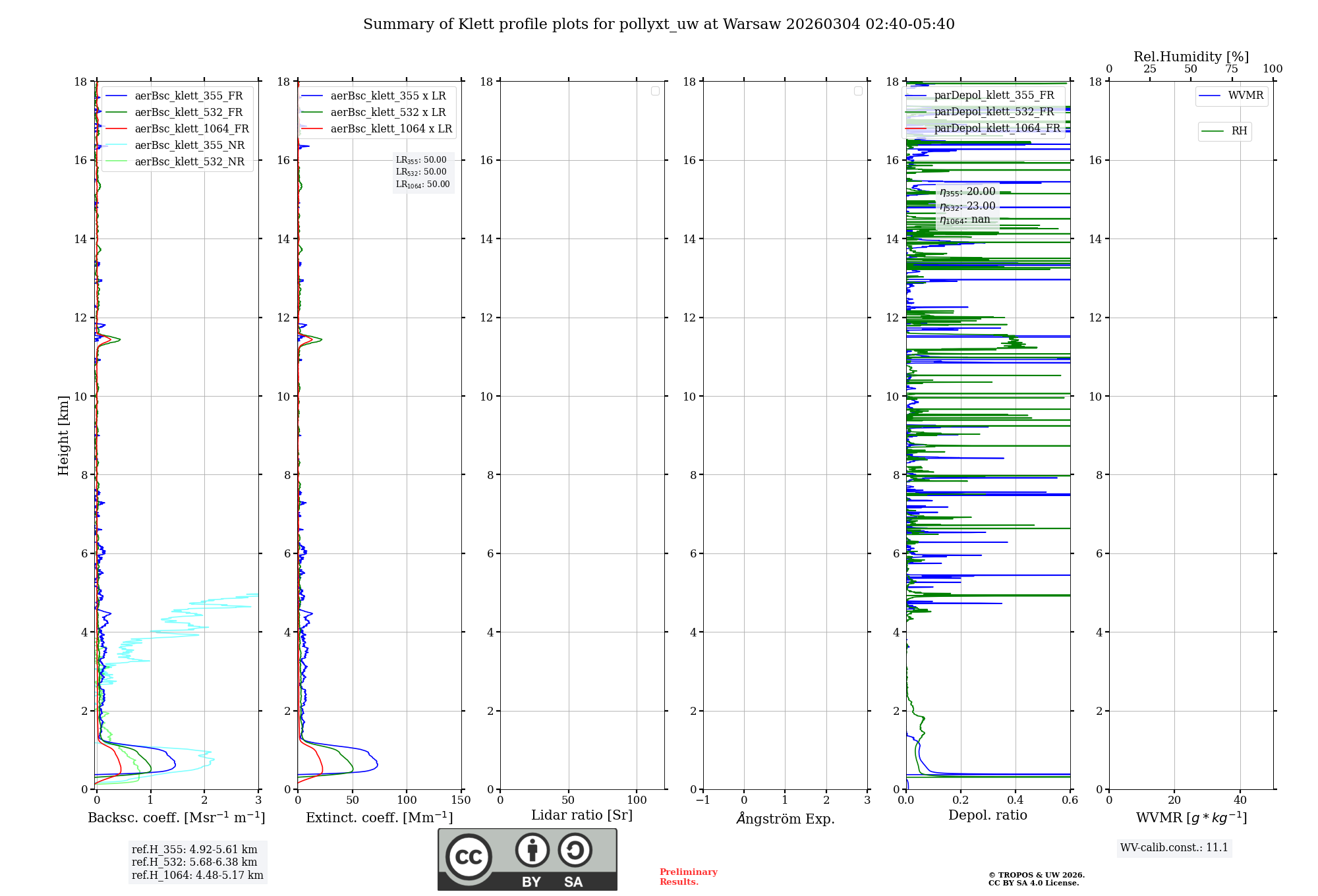Click the empty legend box in Lidar ratio panel
1318x896 pixels.
point(655,91)
